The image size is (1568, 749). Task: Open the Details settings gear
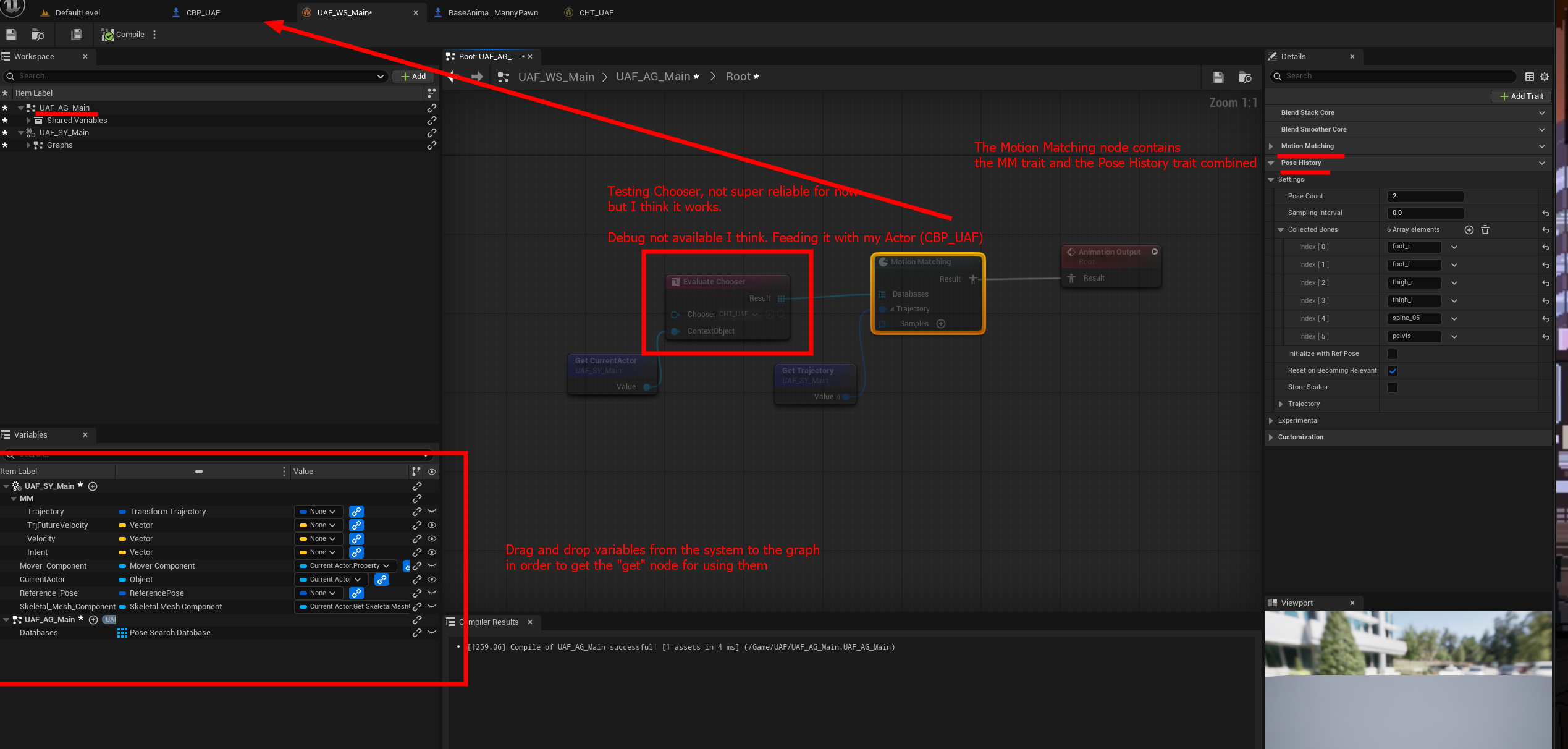(1545, 77)
